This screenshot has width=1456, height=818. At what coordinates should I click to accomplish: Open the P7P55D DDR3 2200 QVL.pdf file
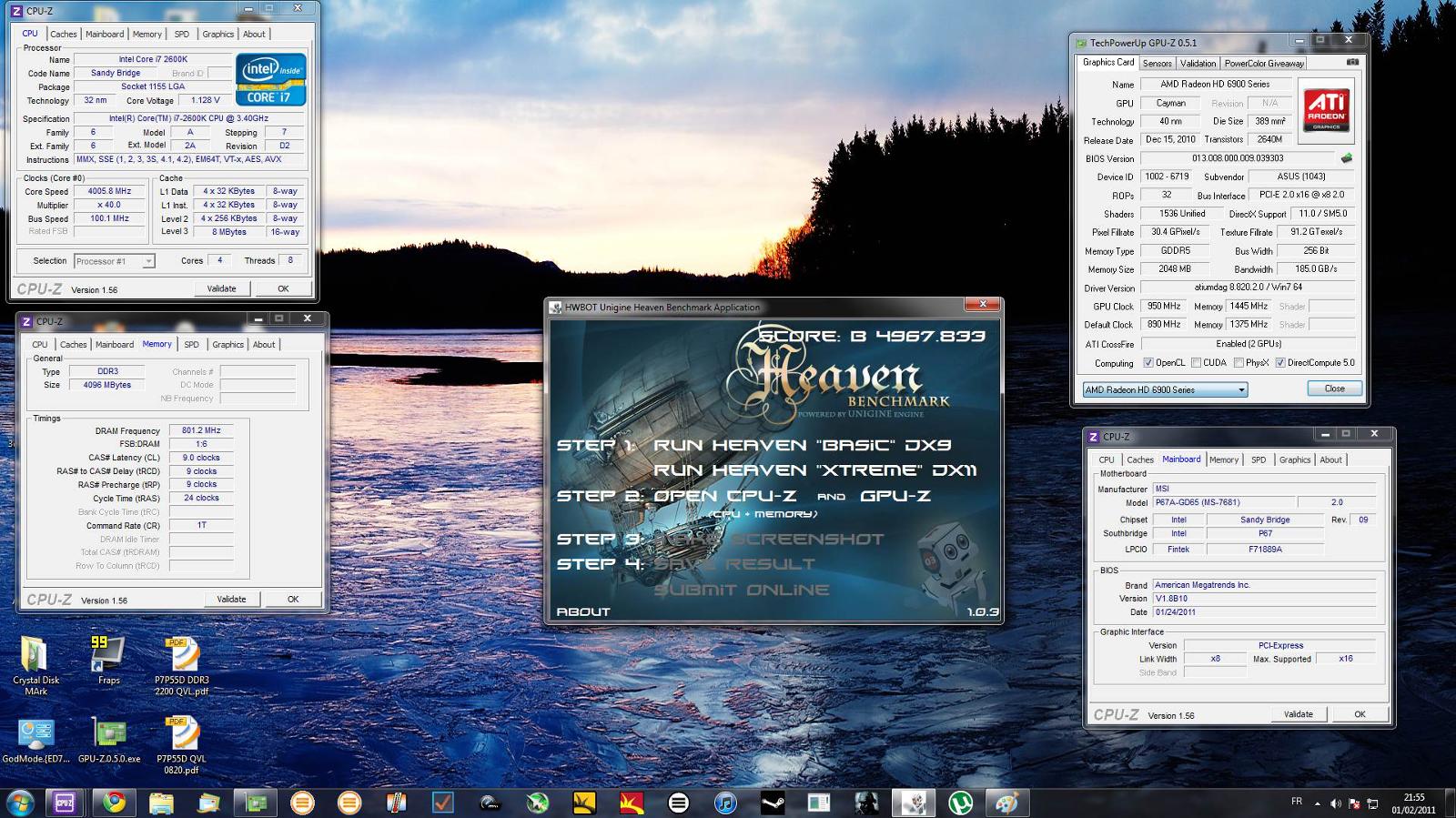(x=181, y=666)
